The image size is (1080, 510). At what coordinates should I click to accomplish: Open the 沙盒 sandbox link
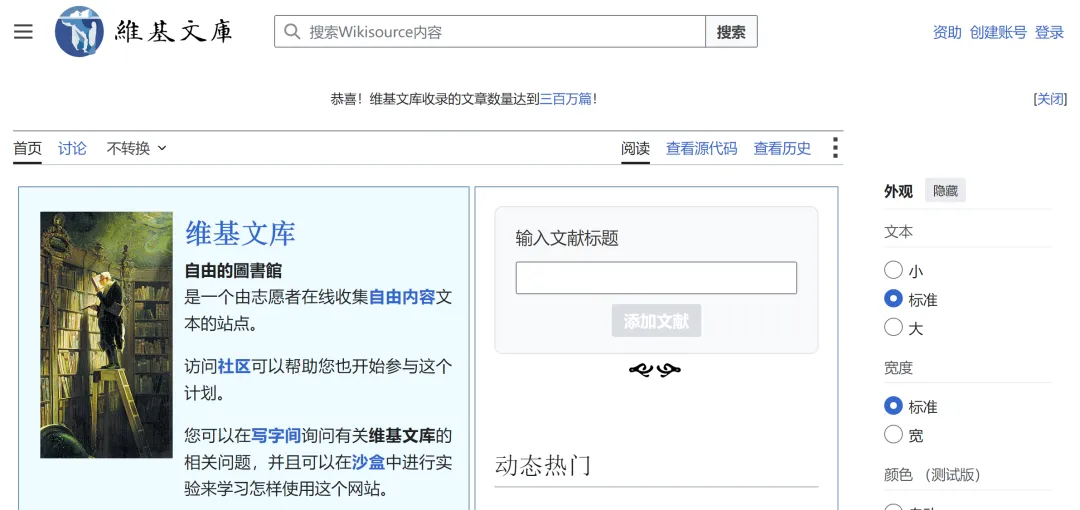368,462
